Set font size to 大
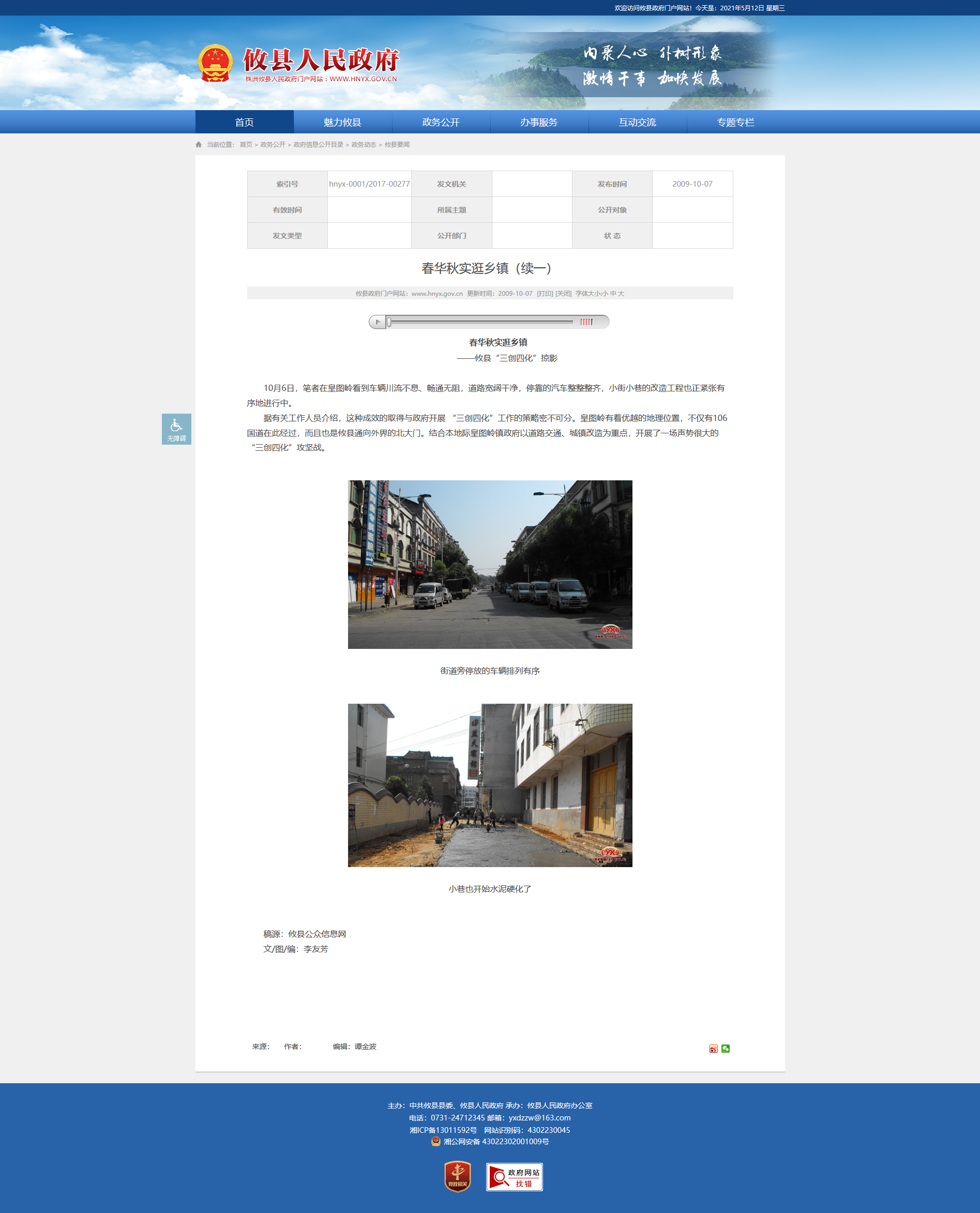Image resolution: width=980 pixels, height=1213 pixels. [x=621, y=294]
